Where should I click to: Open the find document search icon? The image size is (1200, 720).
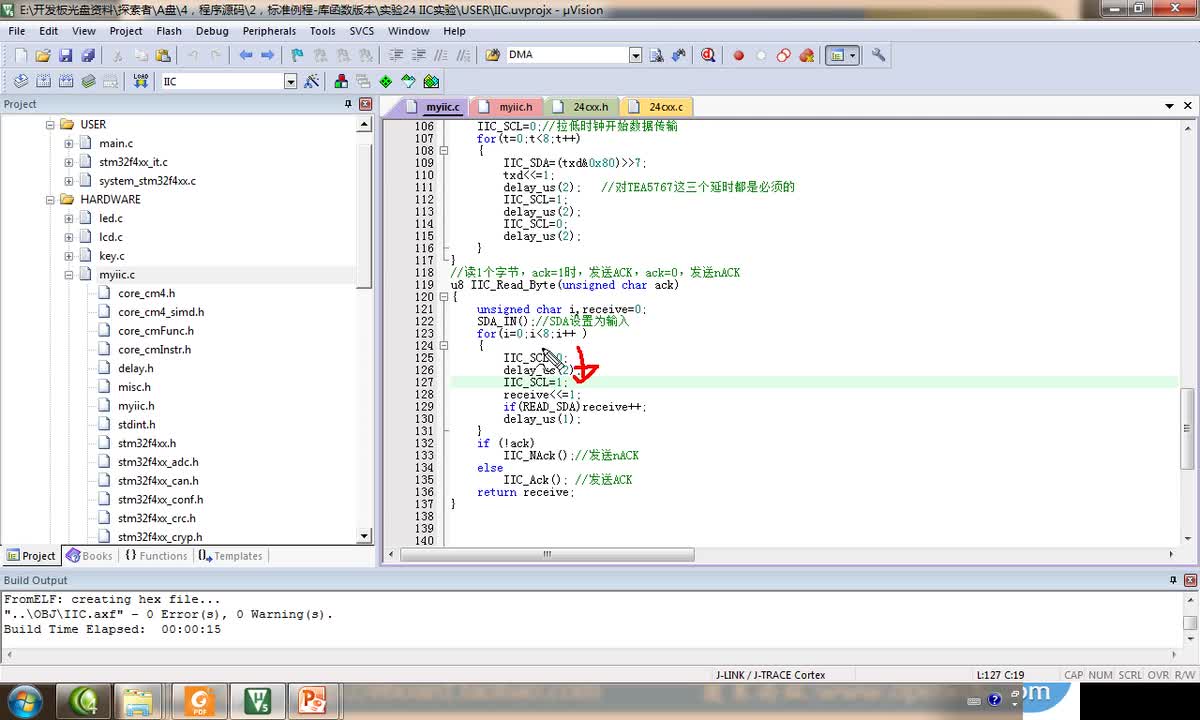tap(657, 55)
